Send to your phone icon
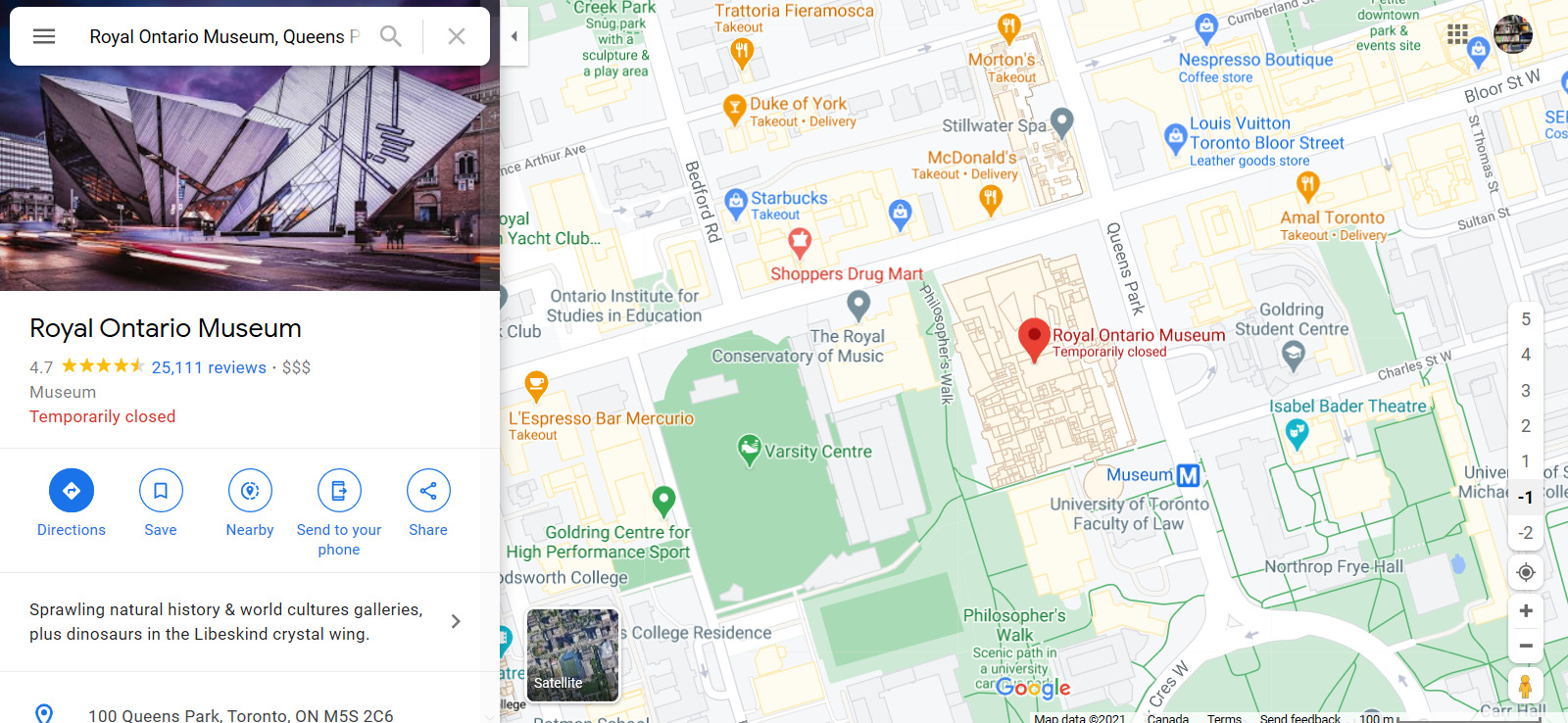 339,491
